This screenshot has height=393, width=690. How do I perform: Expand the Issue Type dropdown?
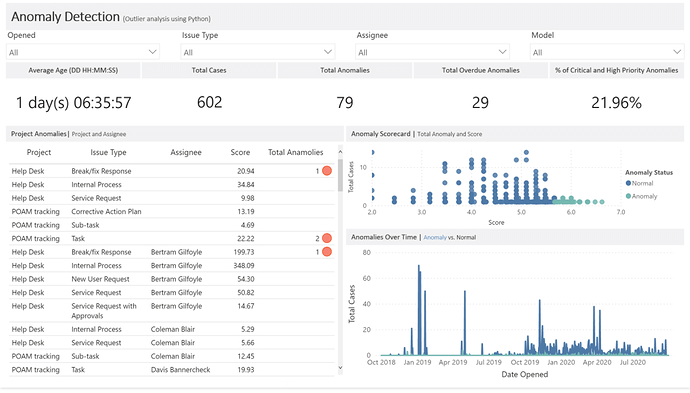(x=258, y=52)
